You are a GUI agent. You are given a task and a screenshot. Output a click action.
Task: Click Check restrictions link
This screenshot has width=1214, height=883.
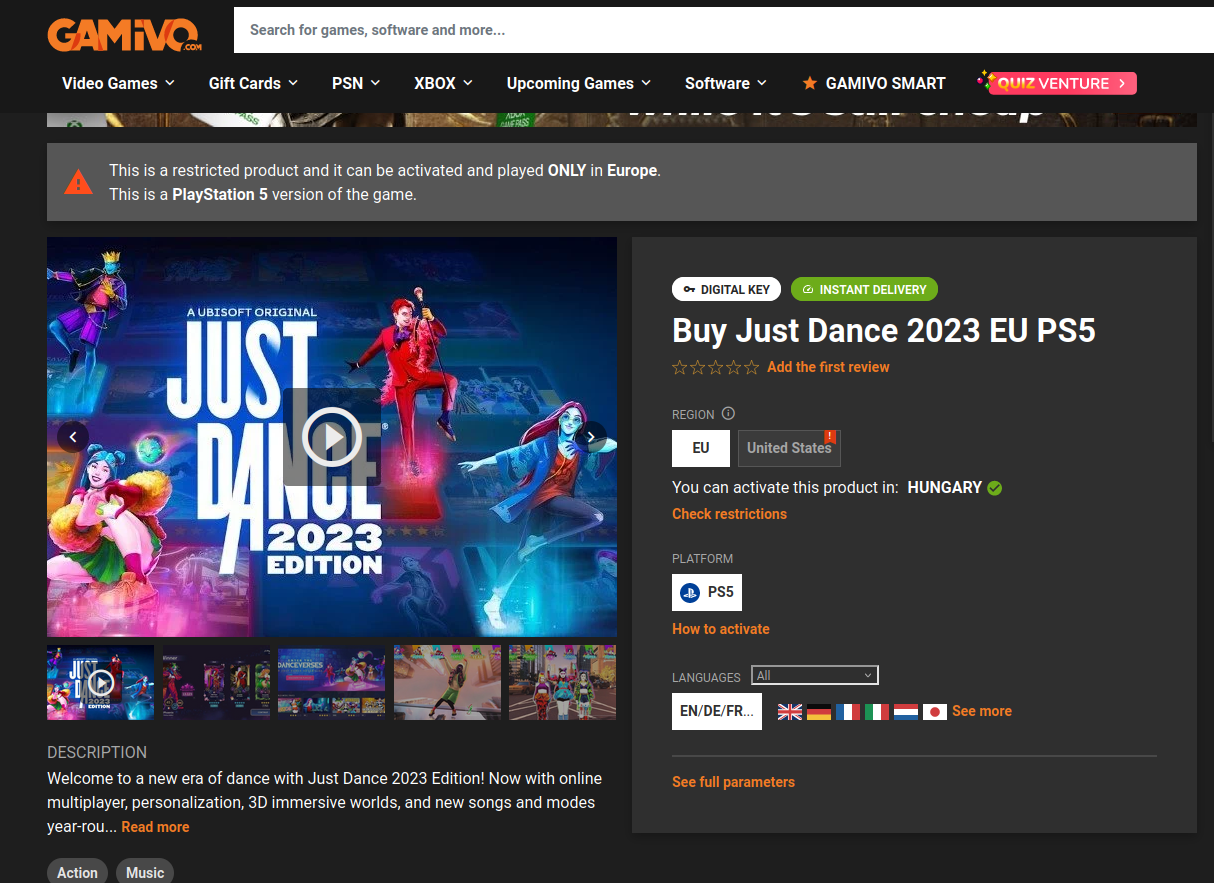[x=729, y=514]
